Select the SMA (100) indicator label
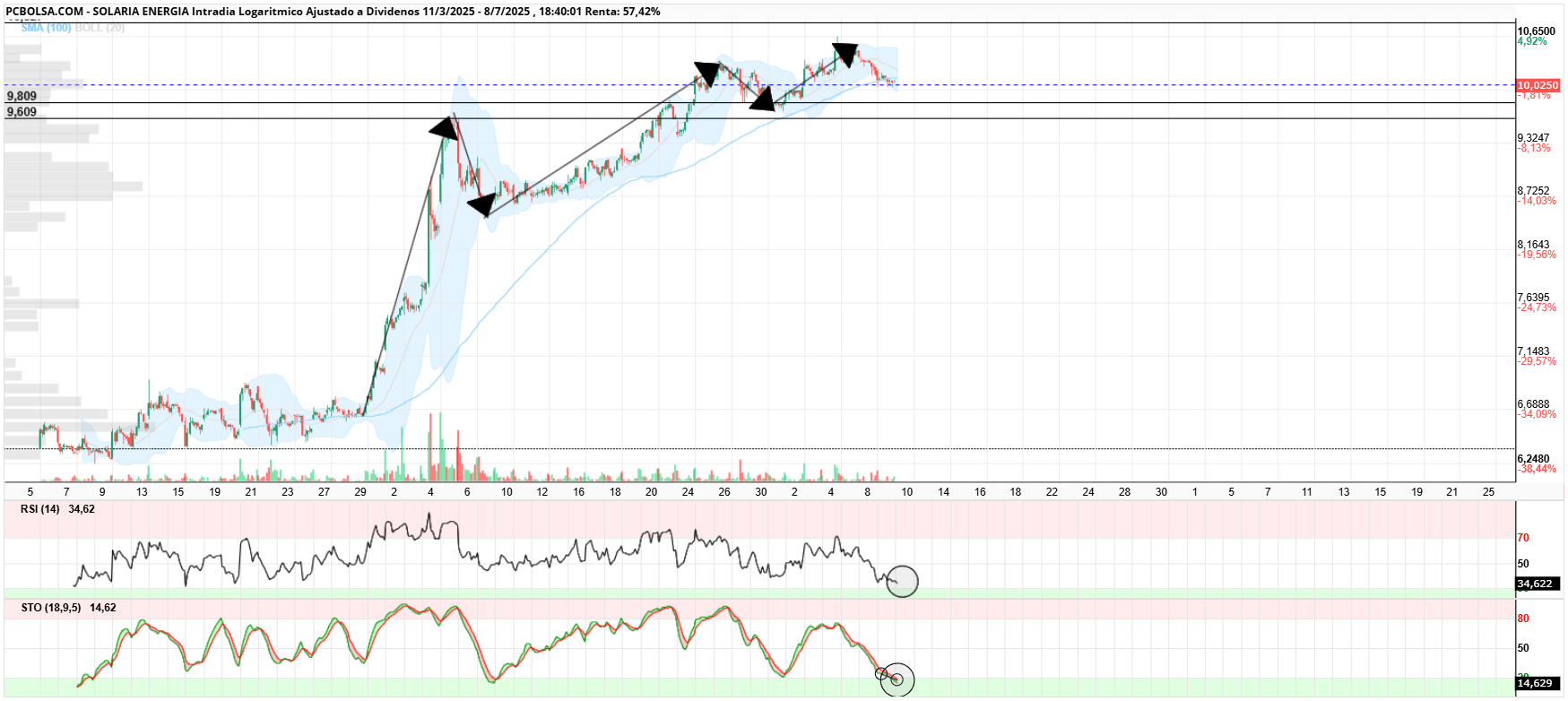Screen dimensions: 1568x701 (x=46, y=28)
